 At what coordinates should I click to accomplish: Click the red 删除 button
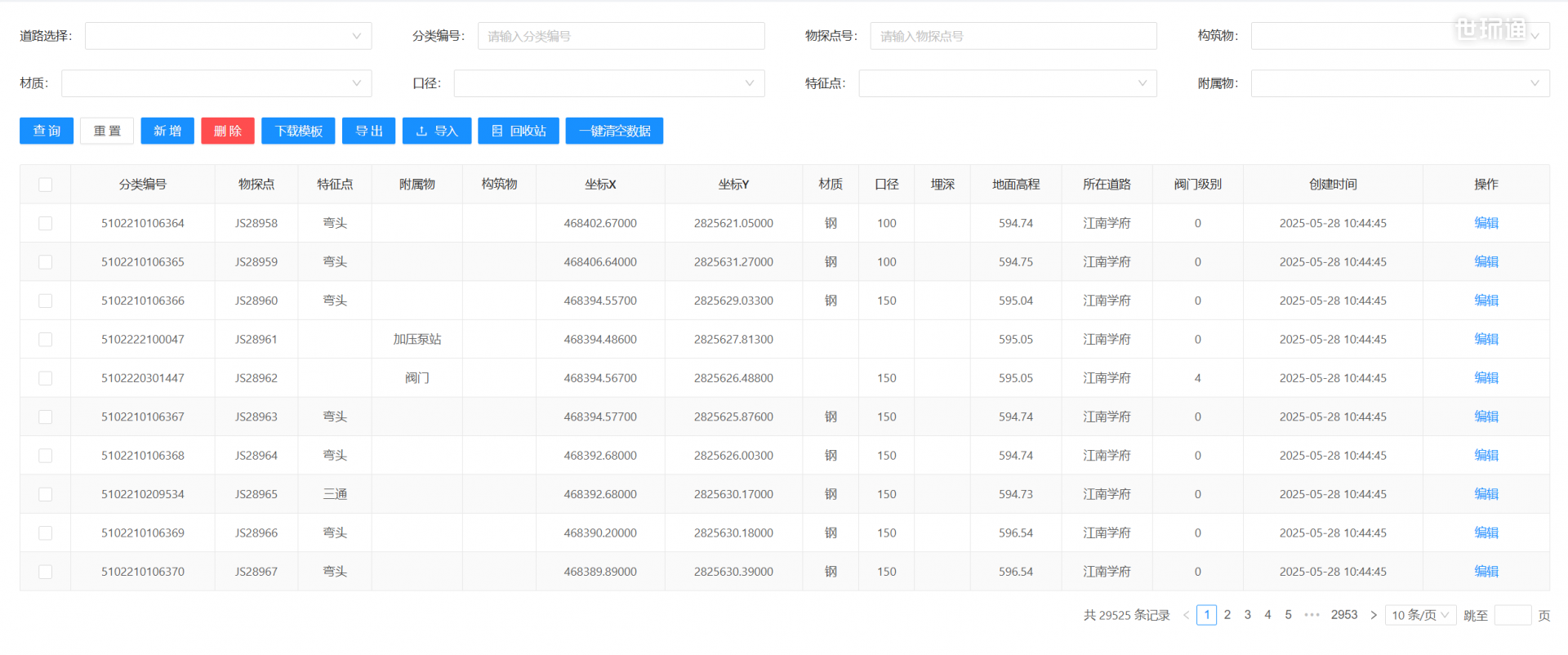click(228, 131)
